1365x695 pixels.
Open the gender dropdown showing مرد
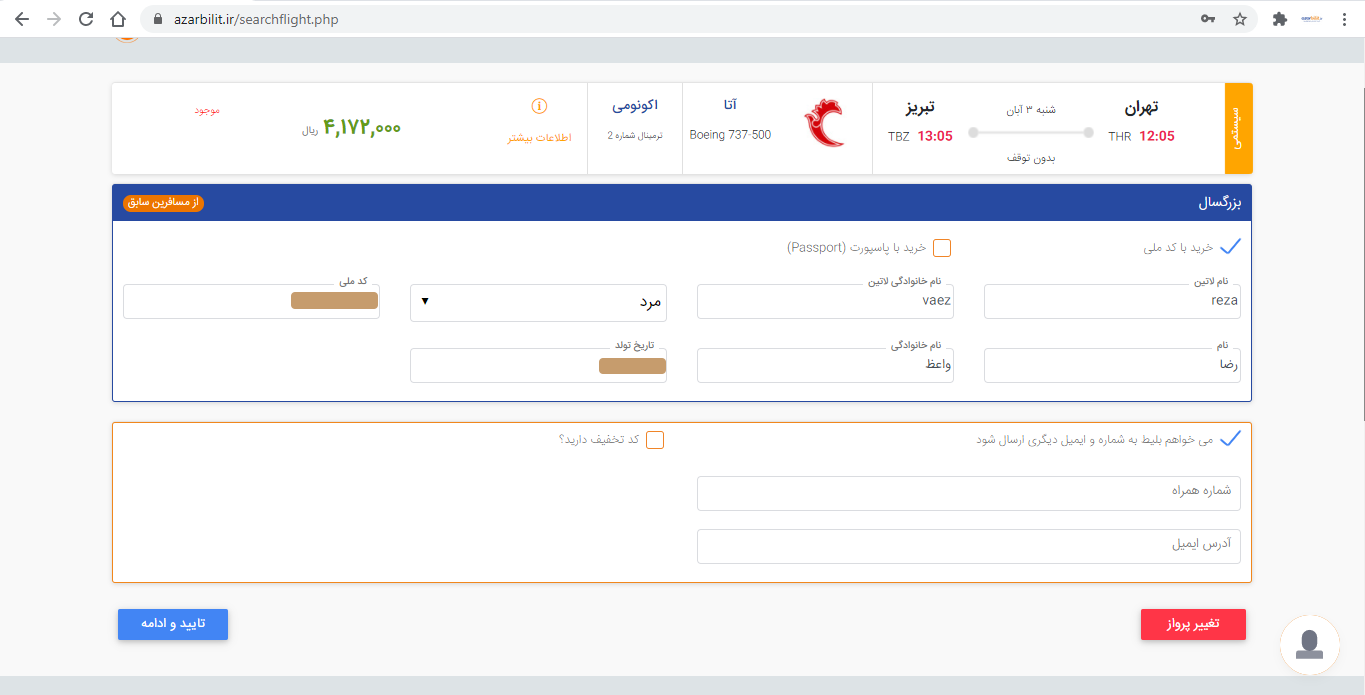(538, 302)
